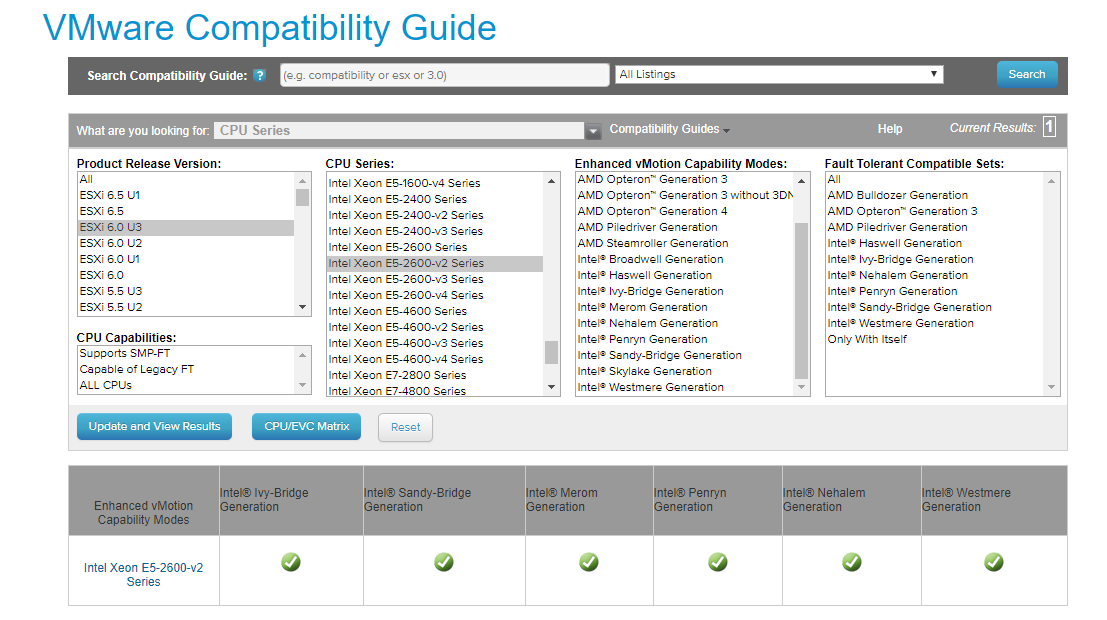The image size is (1107, 620).
Task: Click green checkmark under Merom Generation column
Action: point(589,563)
